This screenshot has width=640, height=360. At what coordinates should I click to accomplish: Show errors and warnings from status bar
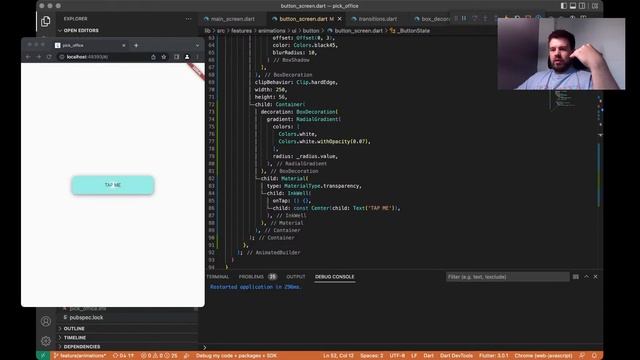(x=159, y=356)
